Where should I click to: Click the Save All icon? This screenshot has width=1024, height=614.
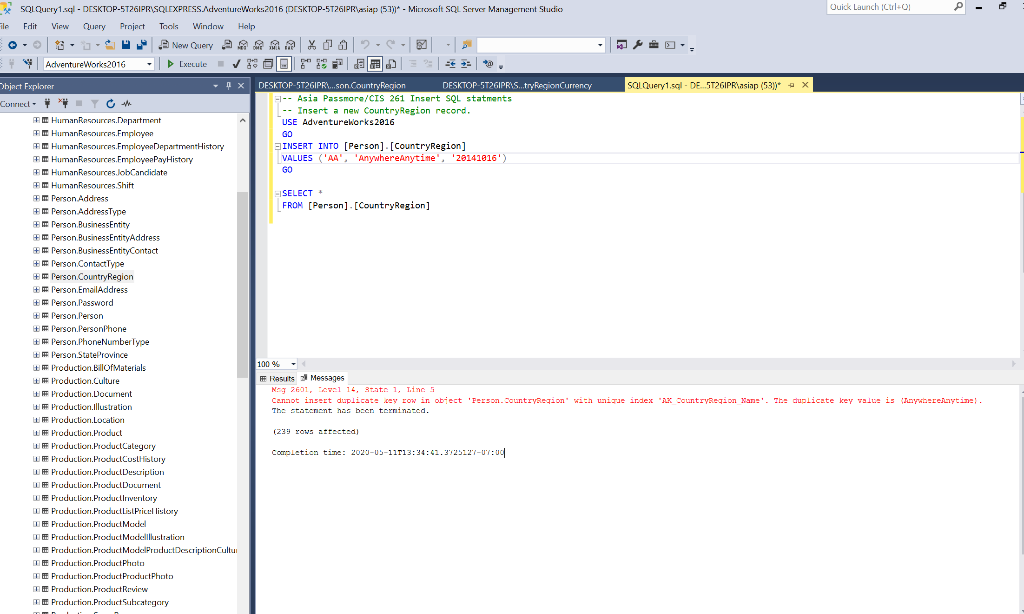[141, 45]
